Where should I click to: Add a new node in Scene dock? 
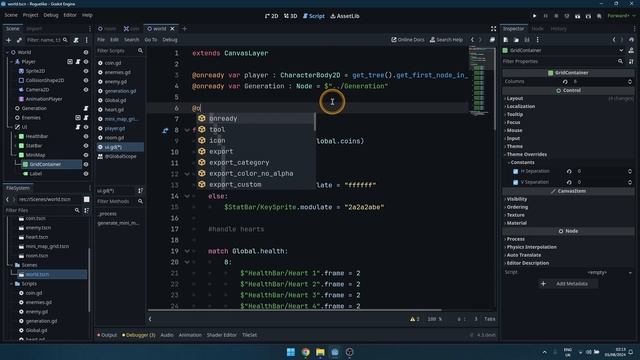[8, 40]
